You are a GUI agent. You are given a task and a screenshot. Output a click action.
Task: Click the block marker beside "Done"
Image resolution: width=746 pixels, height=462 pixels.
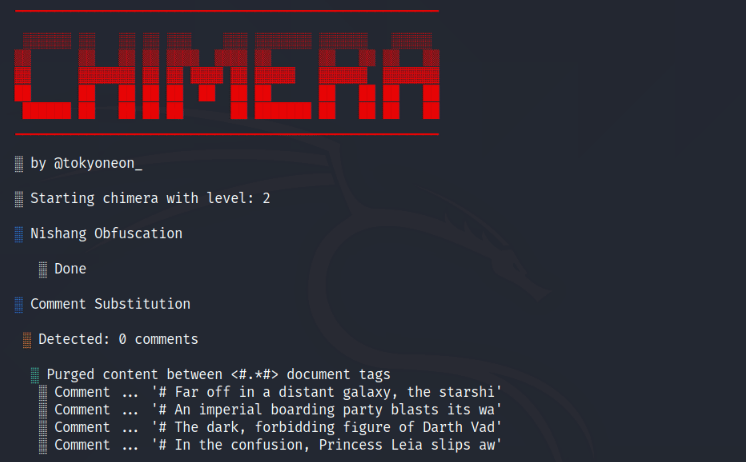43,269
